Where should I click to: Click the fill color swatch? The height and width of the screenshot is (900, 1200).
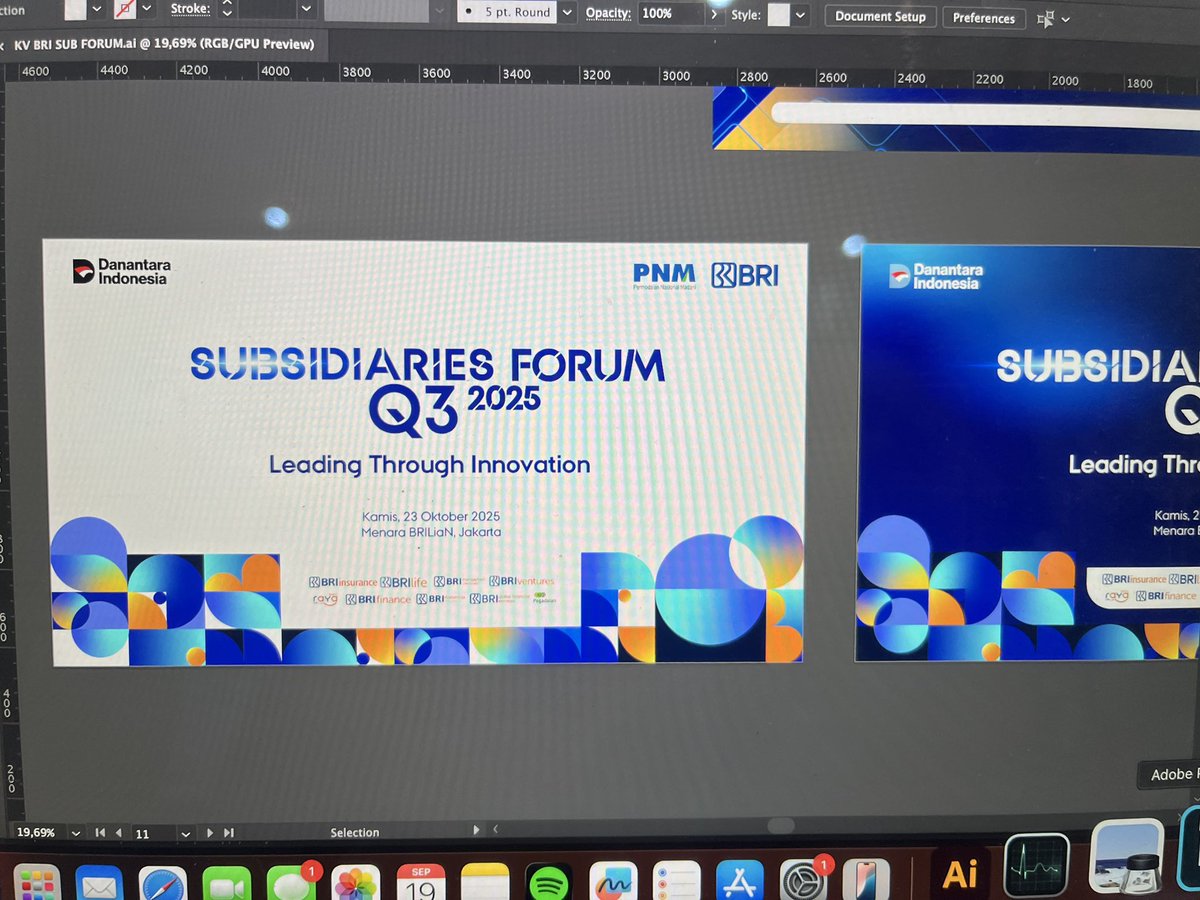[76, 10]
